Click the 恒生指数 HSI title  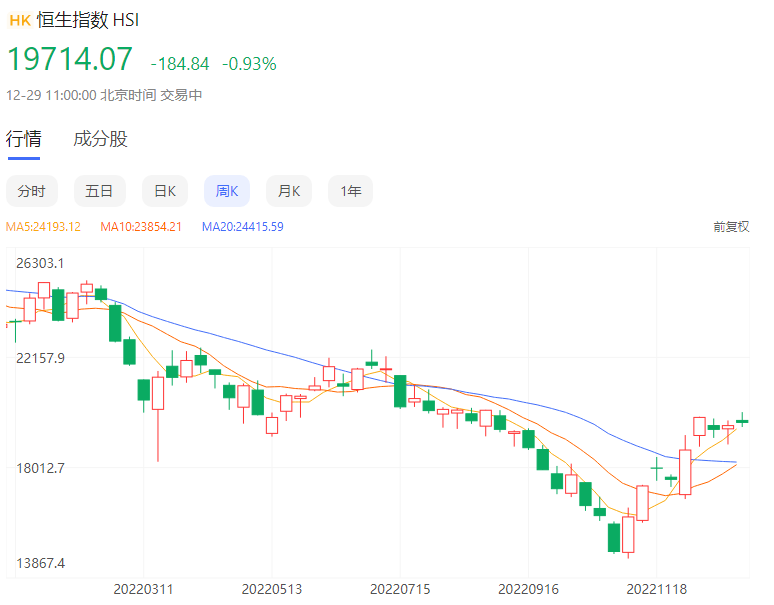tap(88, 20)
